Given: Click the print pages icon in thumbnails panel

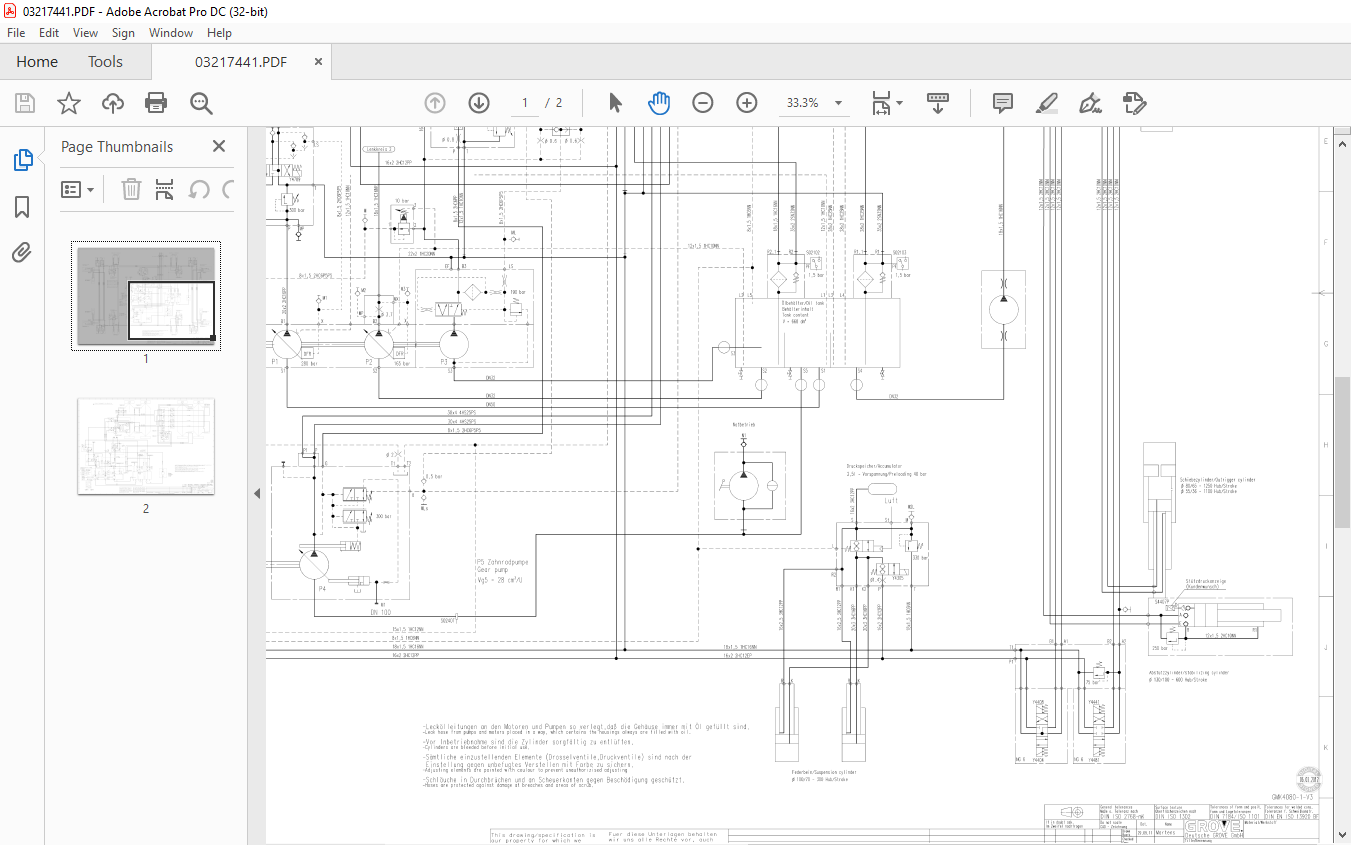Looking at the screenshot, I should (165, 189).
